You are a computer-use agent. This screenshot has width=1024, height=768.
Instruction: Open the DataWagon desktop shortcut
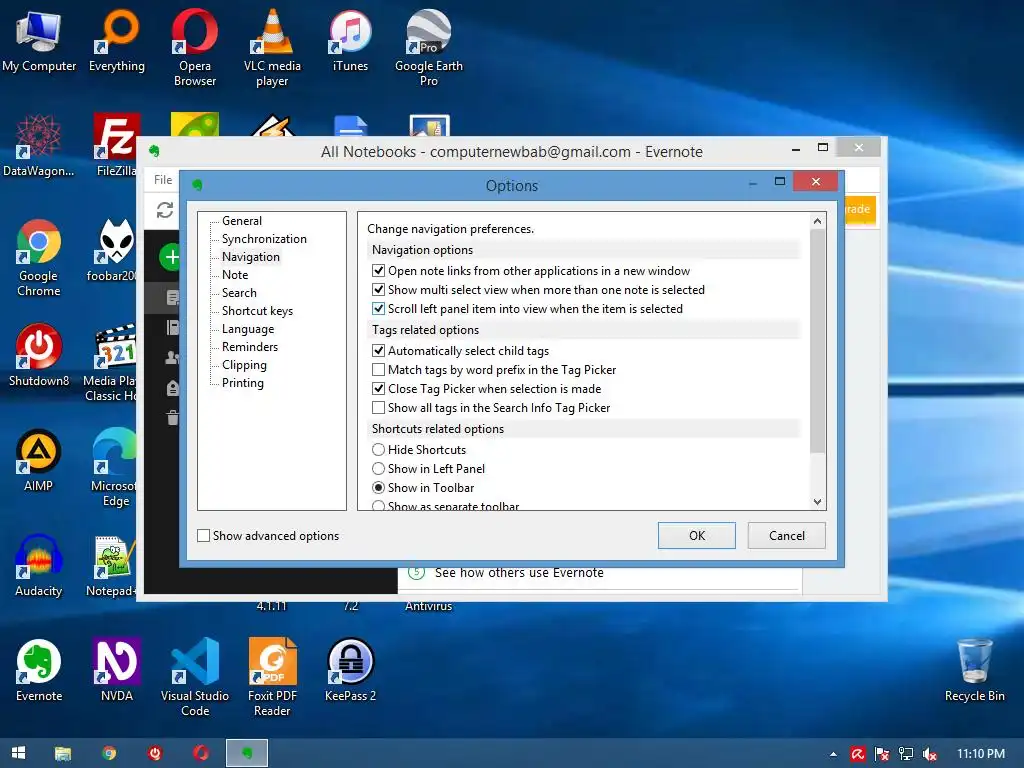[39, 145]
